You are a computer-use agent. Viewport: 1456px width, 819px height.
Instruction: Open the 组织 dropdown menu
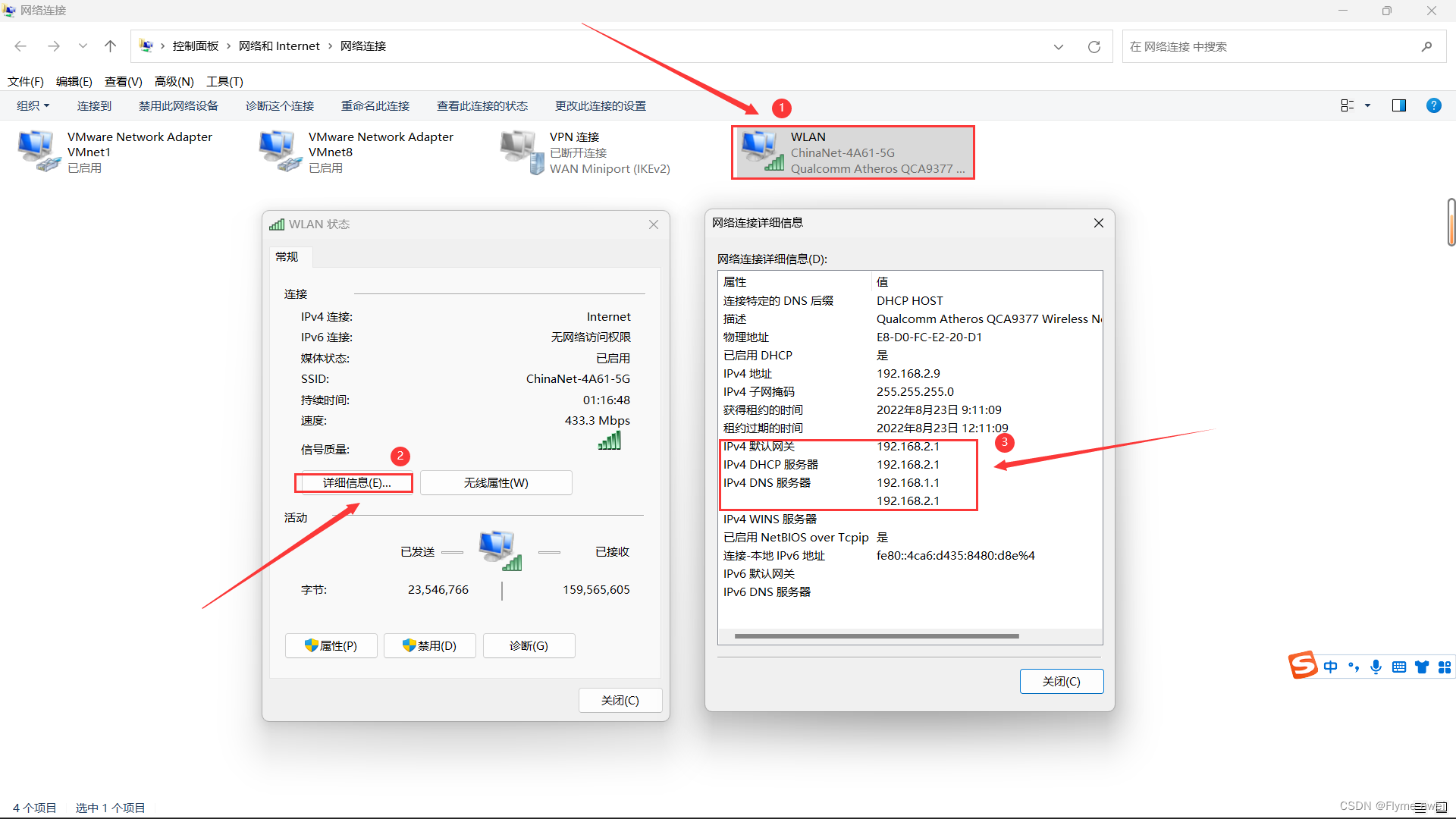33,105
